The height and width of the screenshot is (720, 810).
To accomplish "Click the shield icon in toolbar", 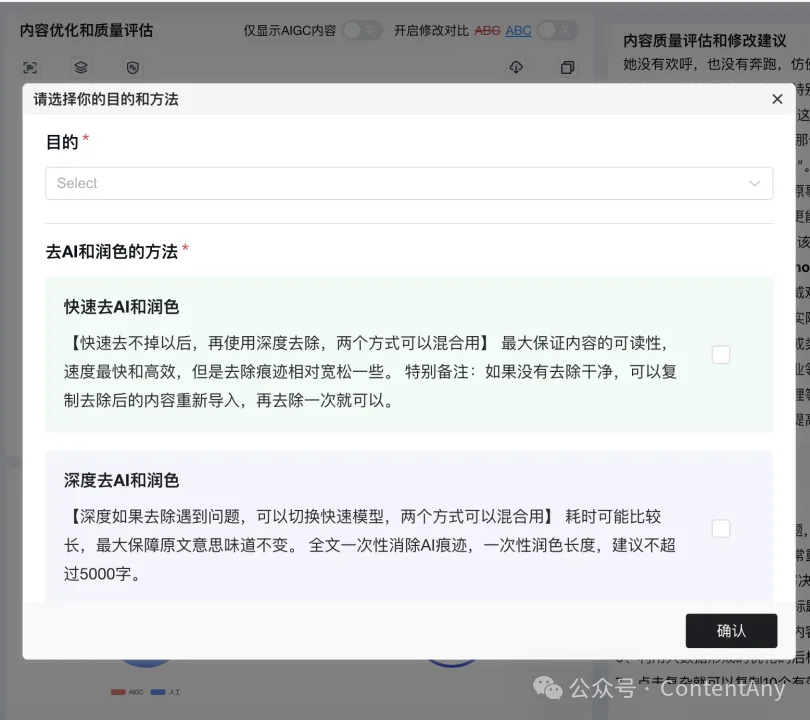I will (132, 68).
